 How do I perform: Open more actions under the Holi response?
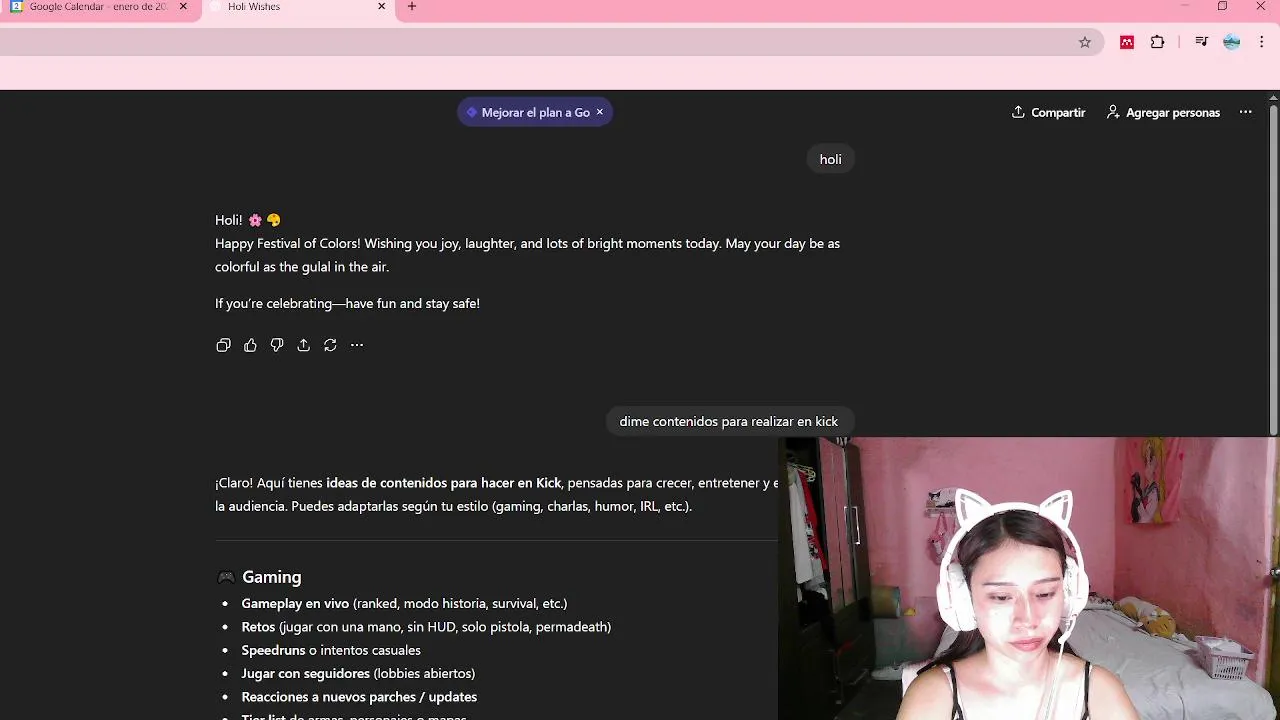(x=357, y=345)
